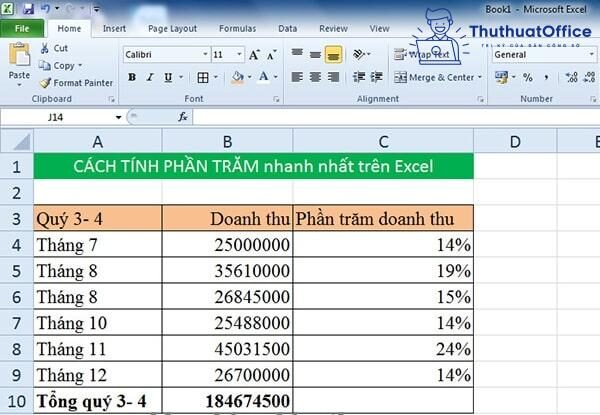600x415 pixels.
Task: Open the Calibri font name dropdown
Action: coord(205,55)
